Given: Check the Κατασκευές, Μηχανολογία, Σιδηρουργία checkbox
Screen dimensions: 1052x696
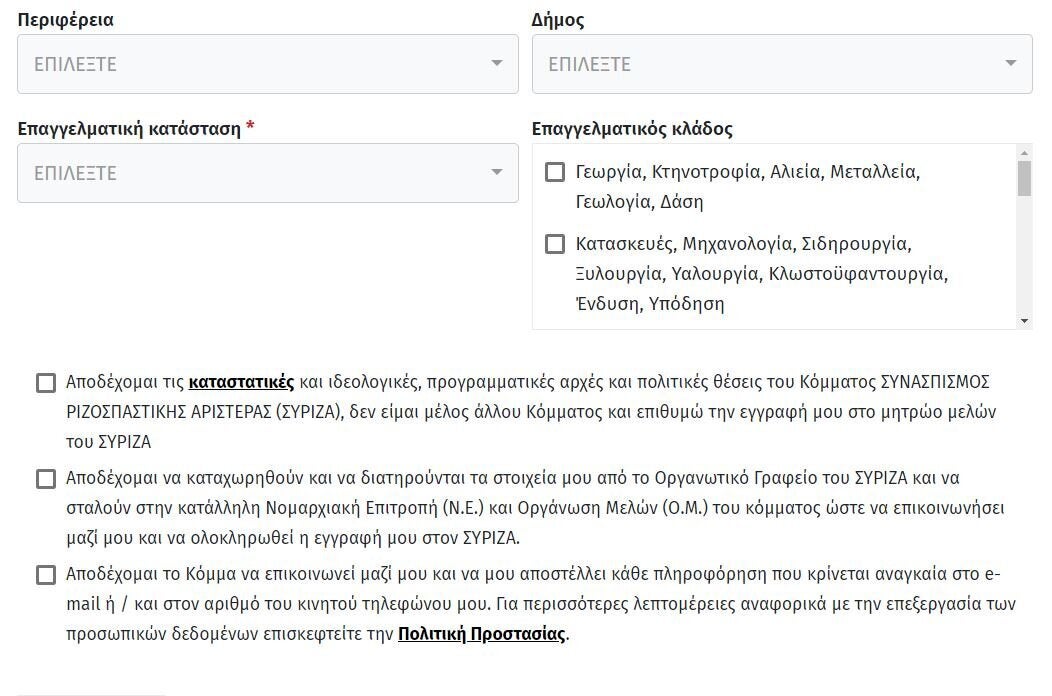Looking at the screenshot, I should tap(555, 244).
